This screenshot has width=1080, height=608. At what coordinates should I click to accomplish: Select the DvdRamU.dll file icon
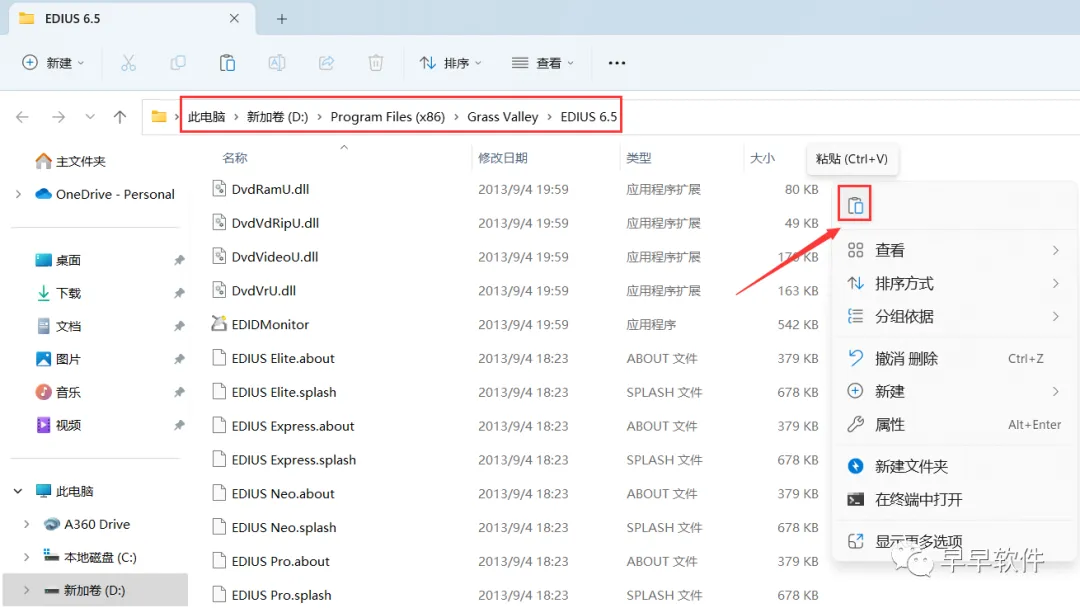219,188
